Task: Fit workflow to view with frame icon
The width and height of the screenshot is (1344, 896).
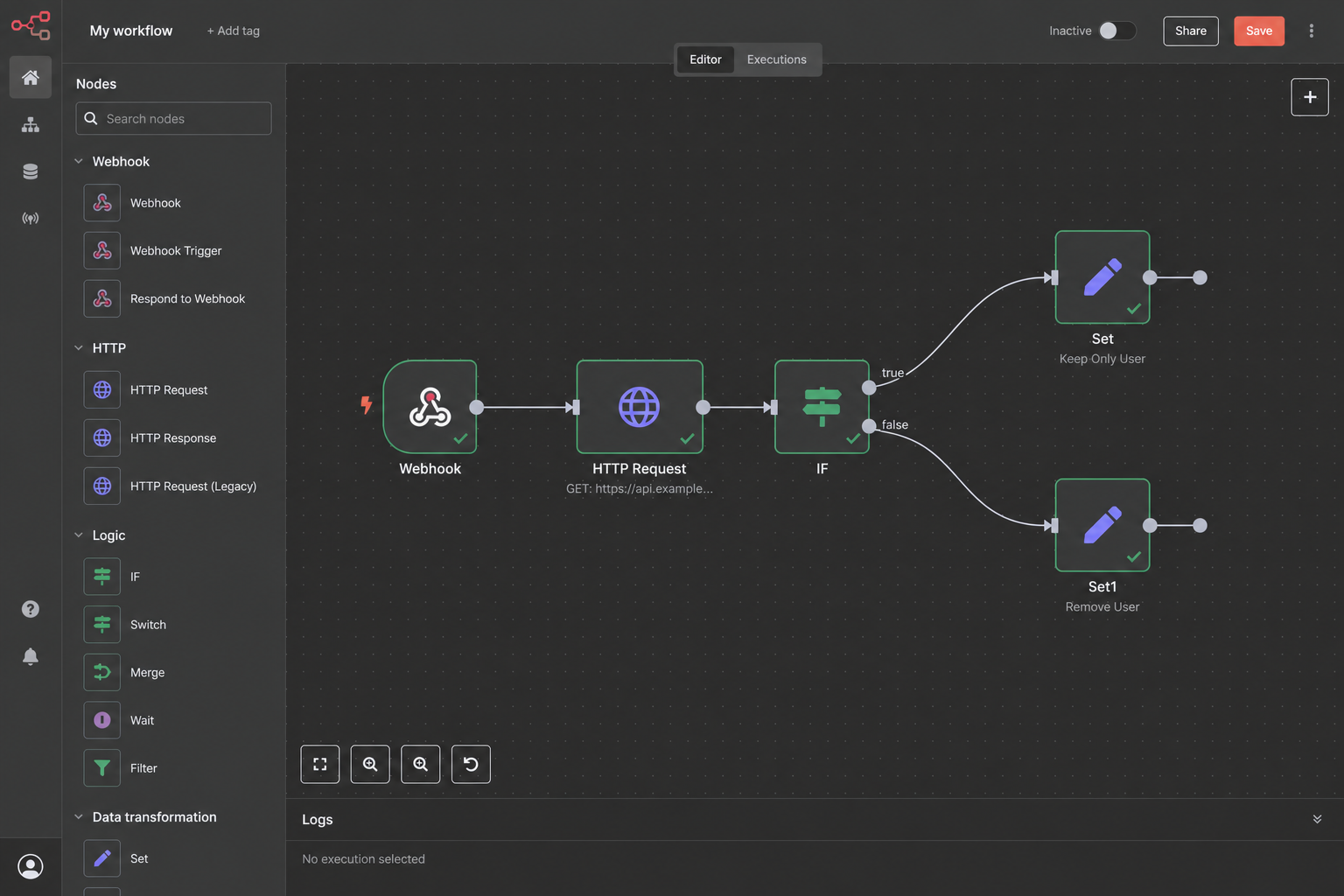Action: 320,764
